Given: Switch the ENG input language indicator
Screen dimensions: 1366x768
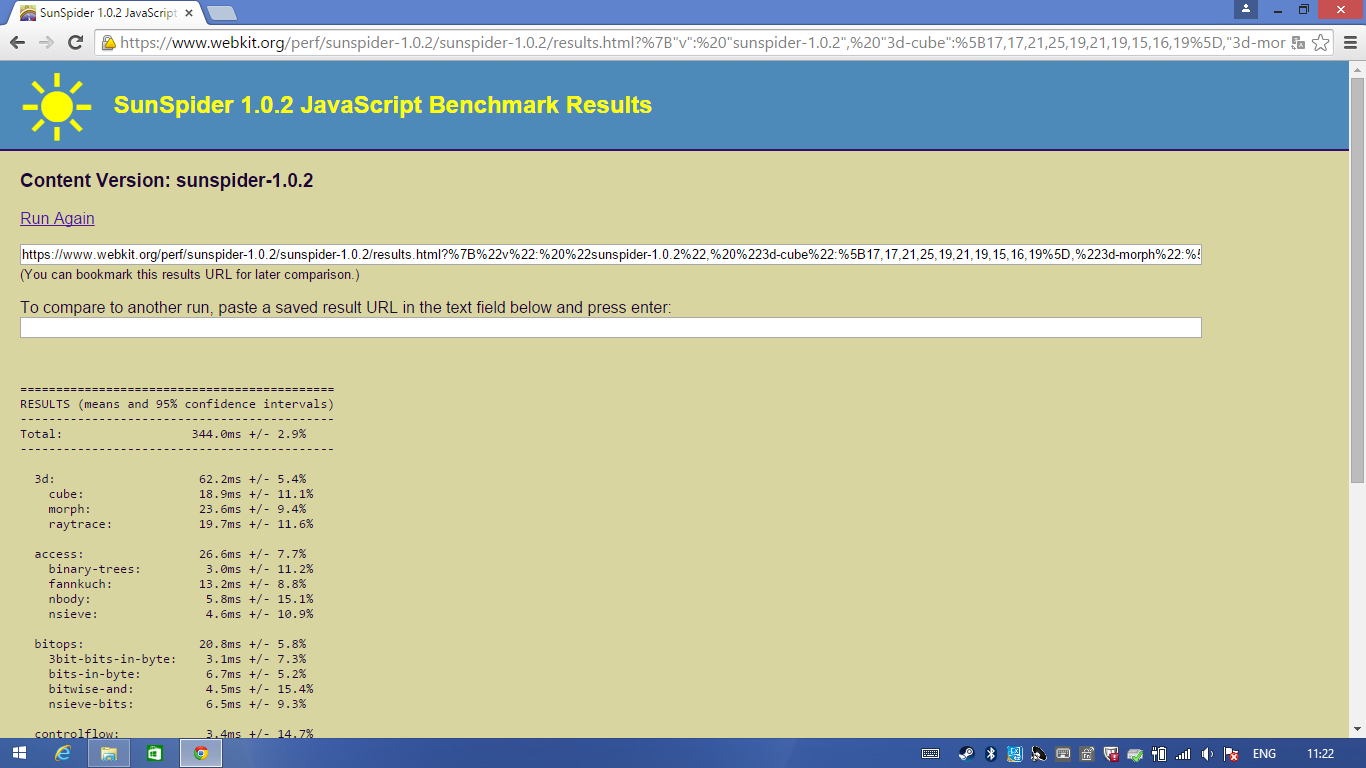Looking at the screenshot, I should 1264,753.
